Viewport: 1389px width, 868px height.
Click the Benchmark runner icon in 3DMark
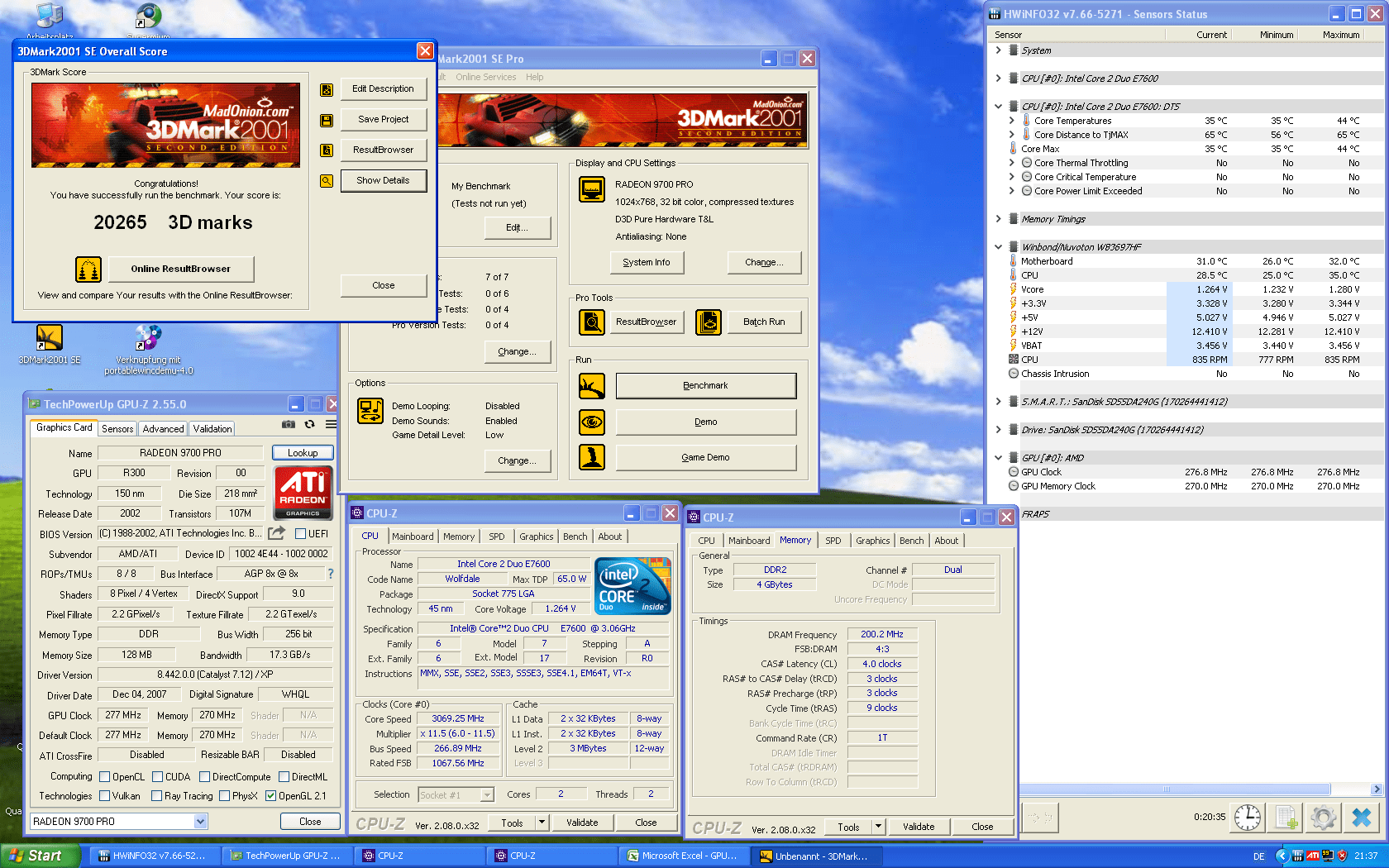click(592, 386)
